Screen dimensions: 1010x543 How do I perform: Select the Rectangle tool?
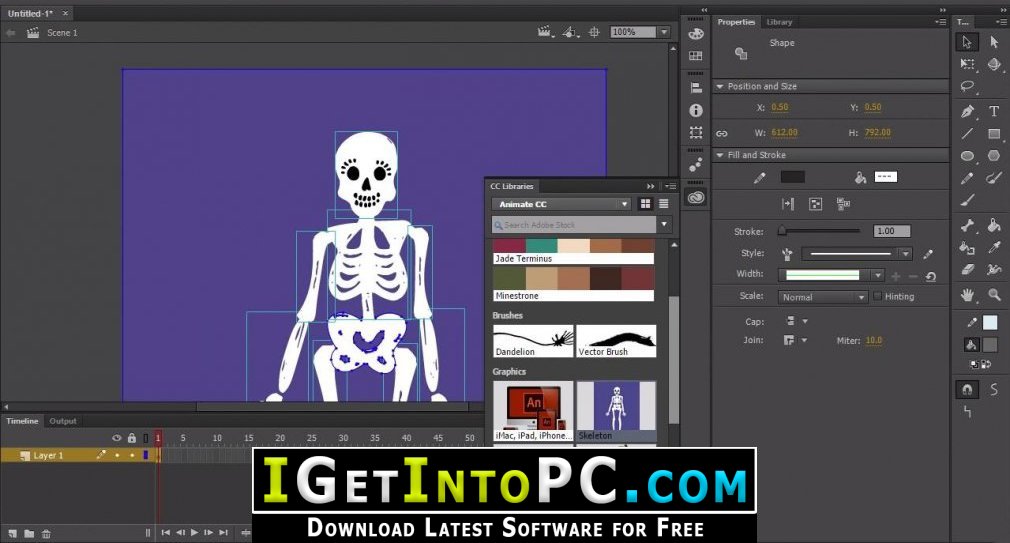point(994,133)
